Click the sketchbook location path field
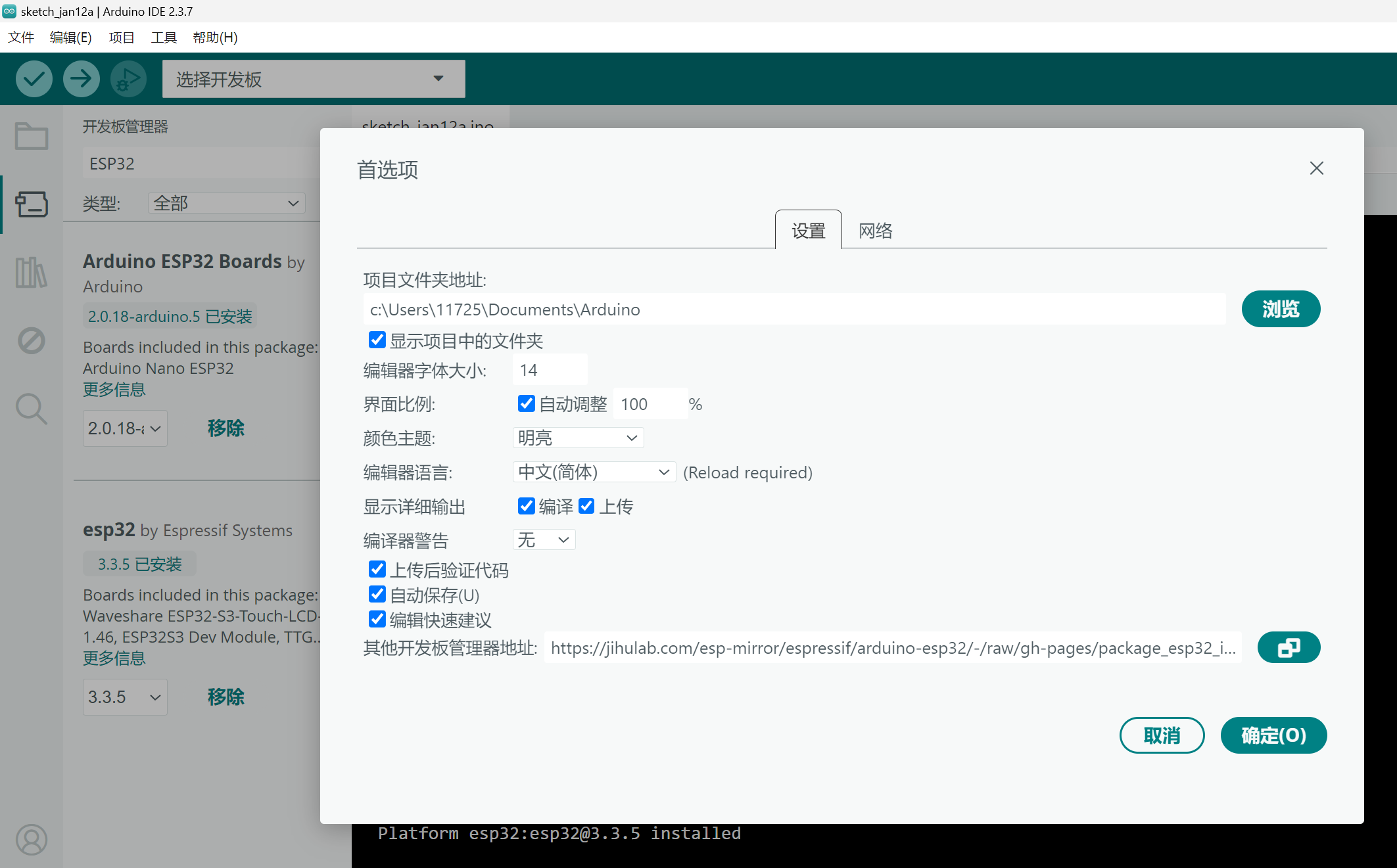1397x868 pixels. point(794,309)
